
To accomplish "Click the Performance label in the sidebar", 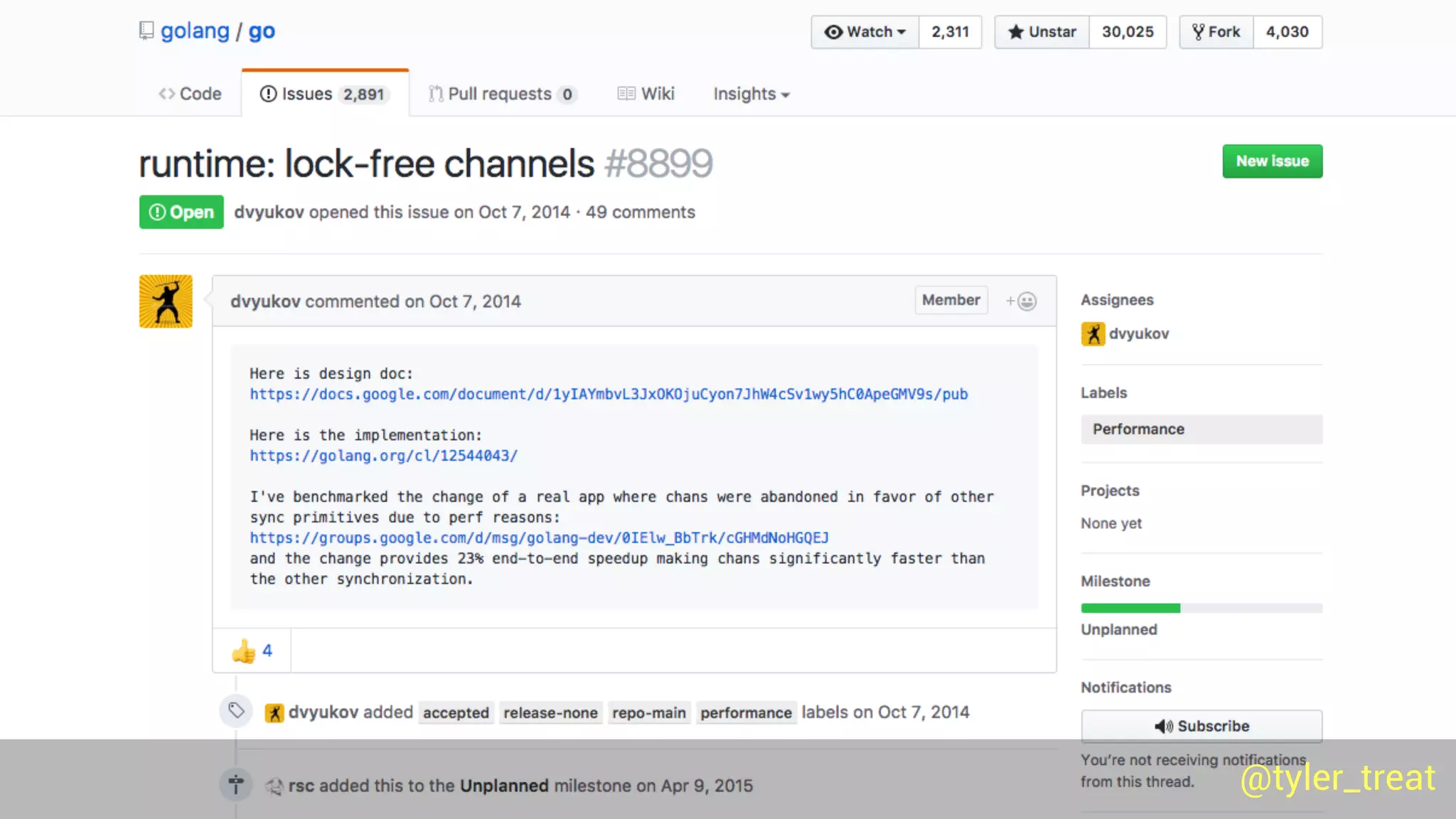I will [x=1201, y=429].
